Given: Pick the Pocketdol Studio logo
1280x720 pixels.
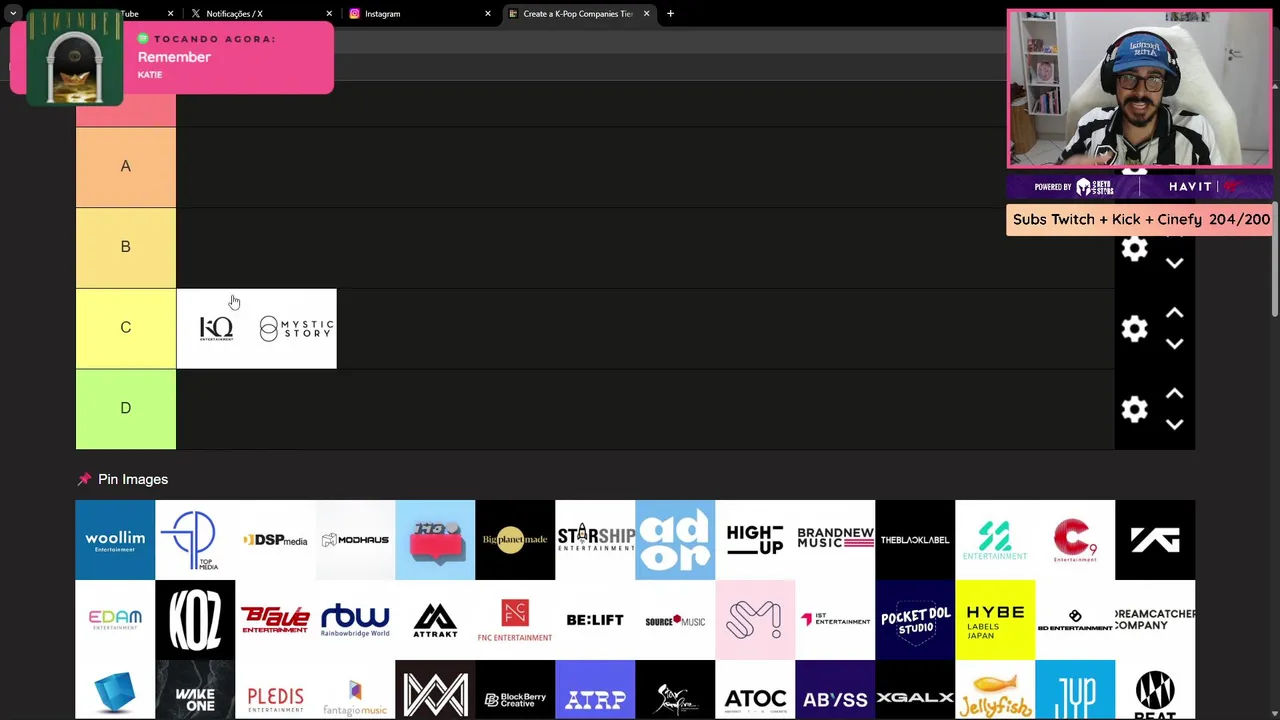Looking at the screenshot, I should click(x=915, y=620).
